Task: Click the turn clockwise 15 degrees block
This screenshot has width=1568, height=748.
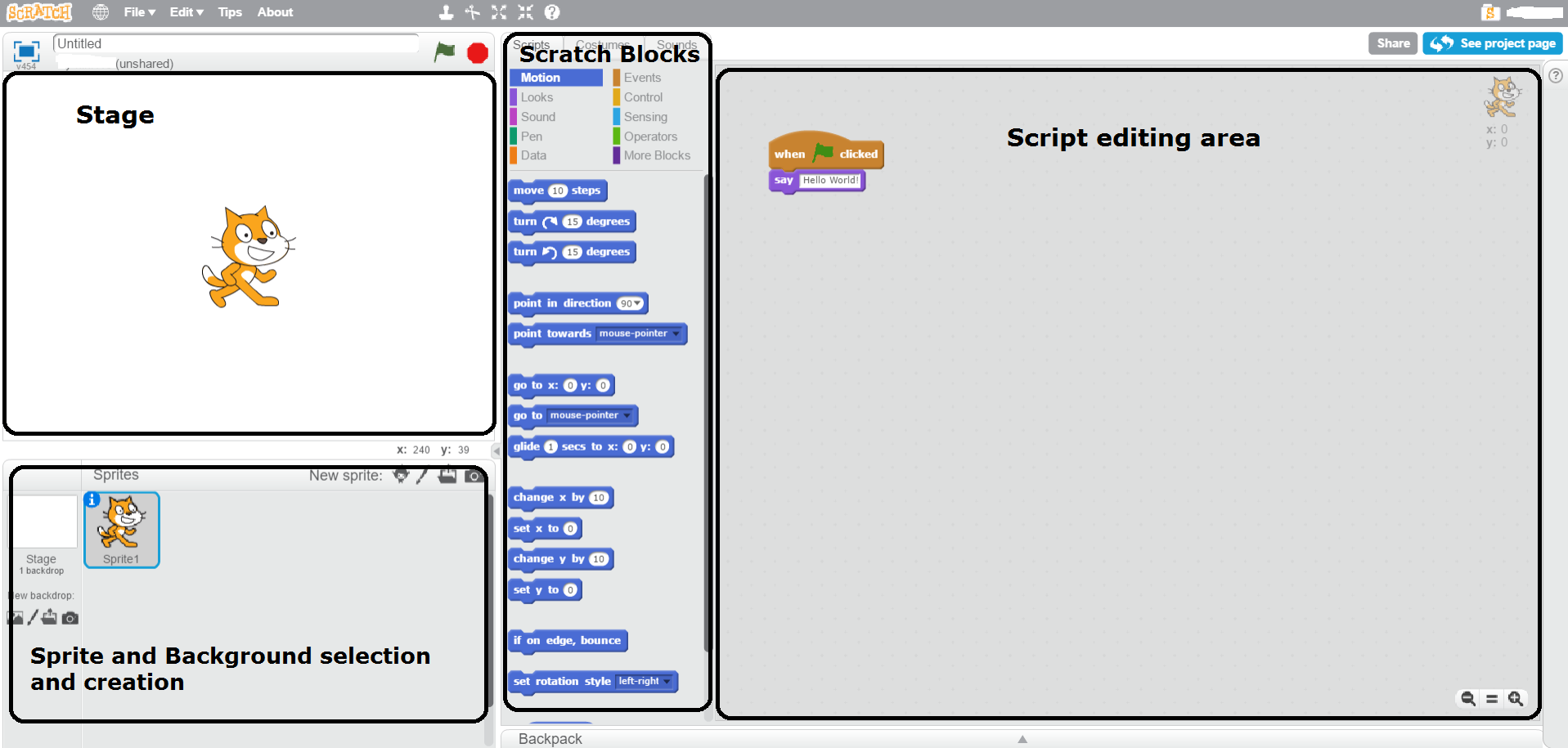Action: tap(572, 222)
